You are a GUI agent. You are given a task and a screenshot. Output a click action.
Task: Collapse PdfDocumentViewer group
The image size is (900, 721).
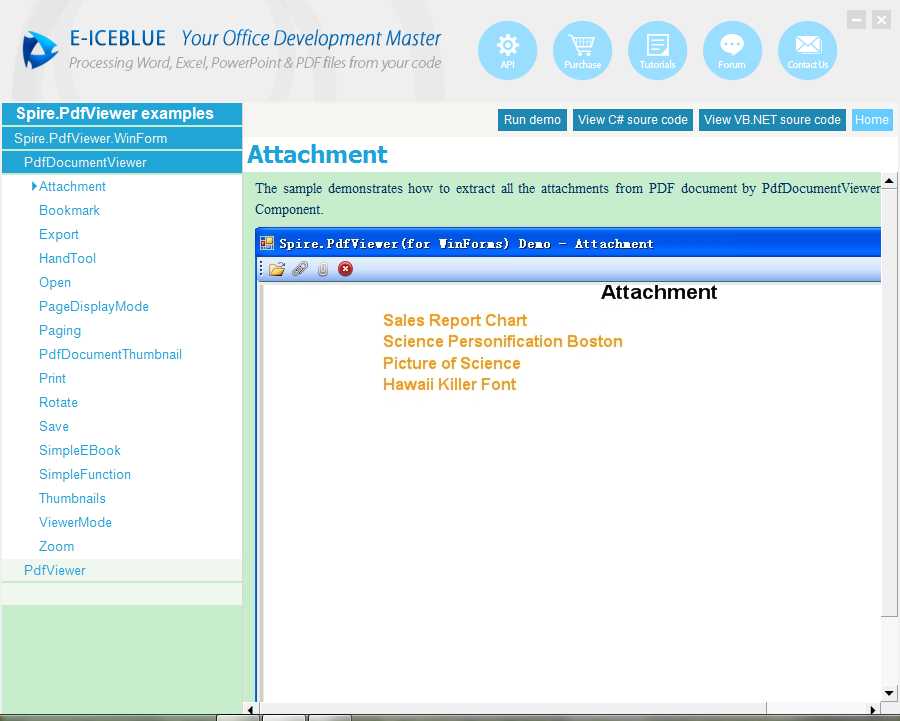tap(122, 162)
